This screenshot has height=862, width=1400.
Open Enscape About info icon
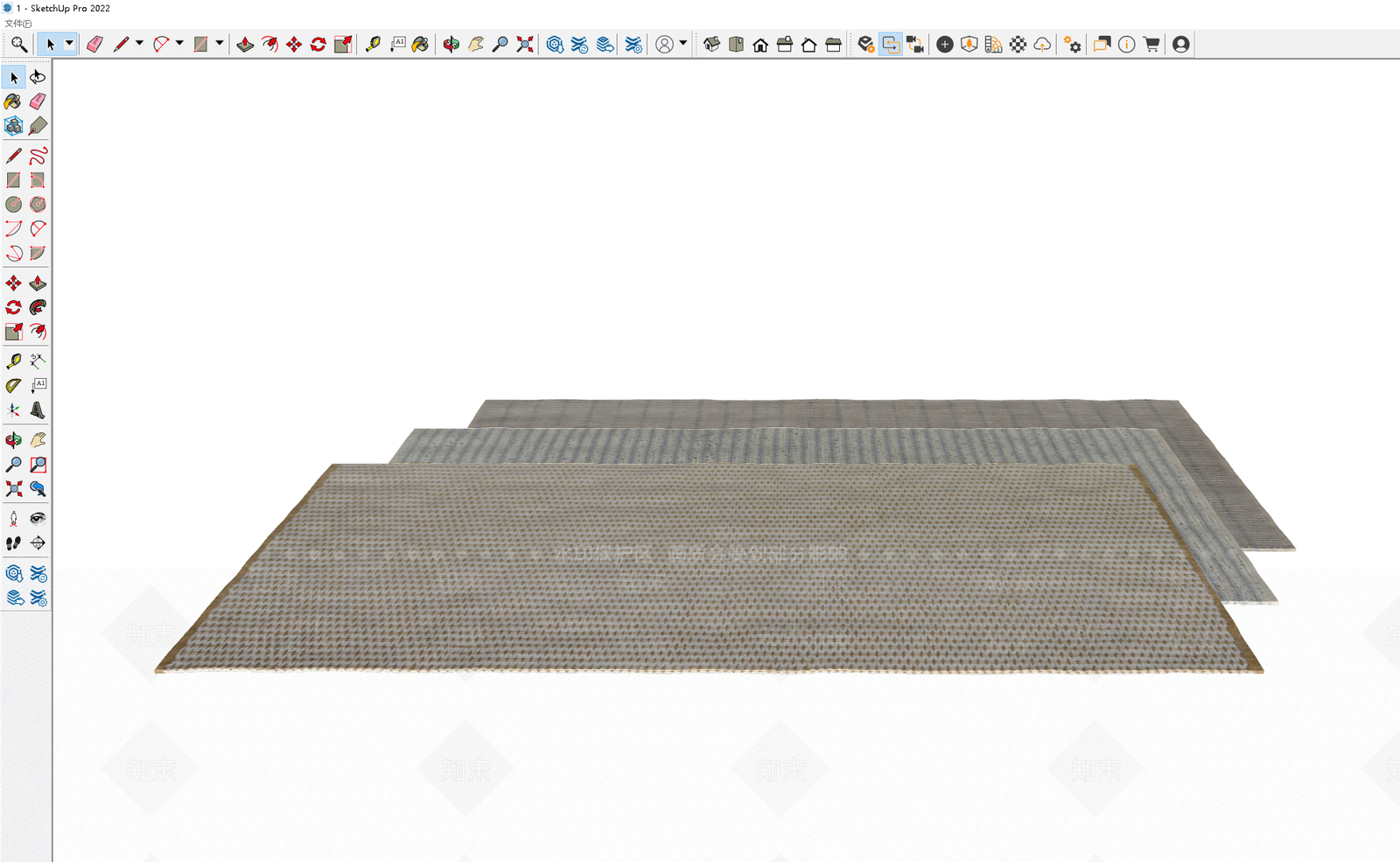click(1127, 44)
